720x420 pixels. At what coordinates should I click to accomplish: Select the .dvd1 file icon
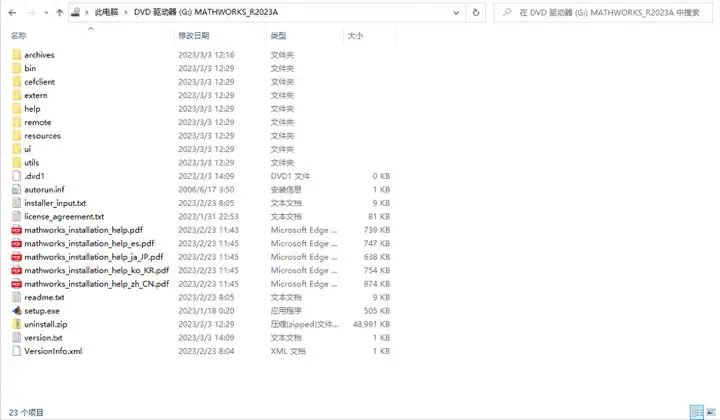coord(17,176)
